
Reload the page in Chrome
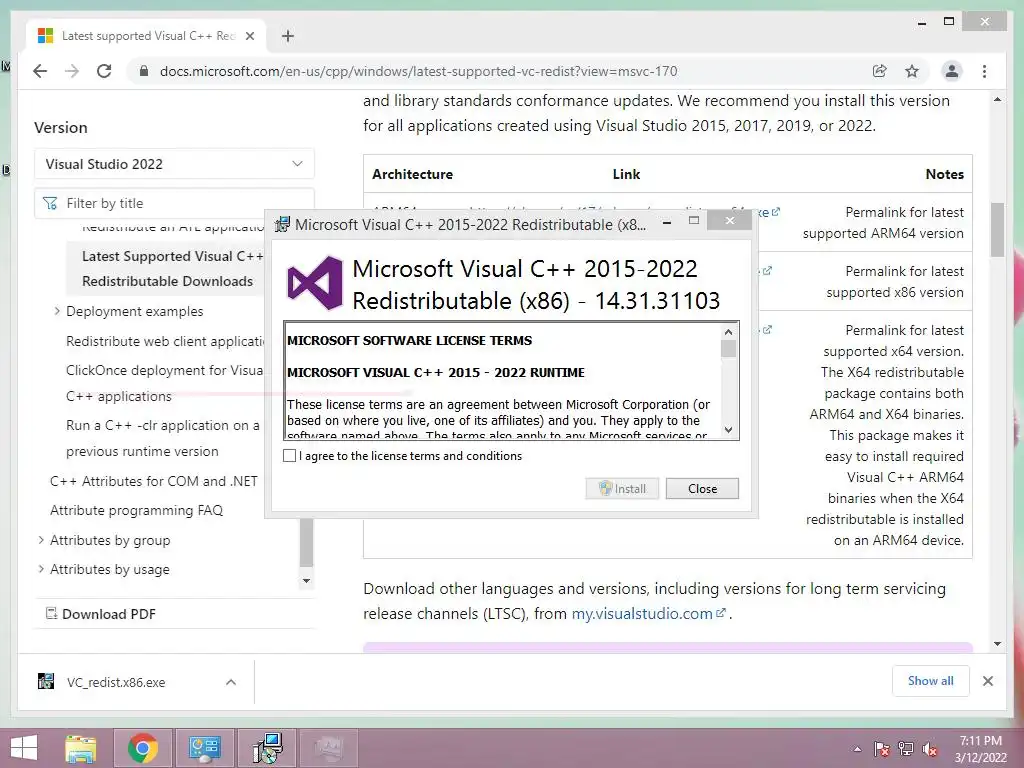click(x=104, y=71)
